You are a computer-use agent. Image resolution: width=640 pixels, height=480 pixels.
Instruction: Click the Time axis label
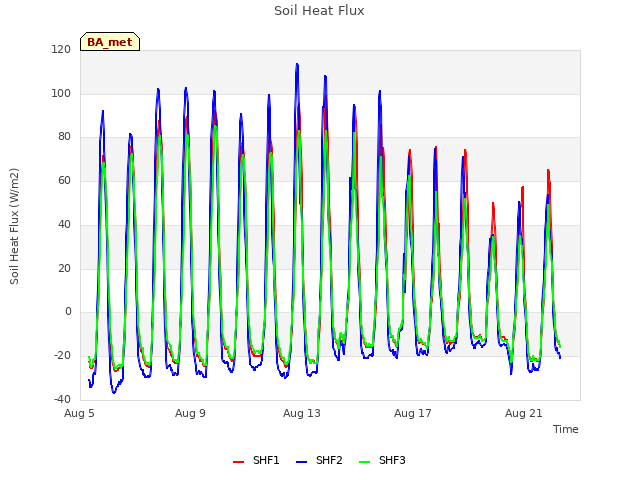tap(566, 429)
